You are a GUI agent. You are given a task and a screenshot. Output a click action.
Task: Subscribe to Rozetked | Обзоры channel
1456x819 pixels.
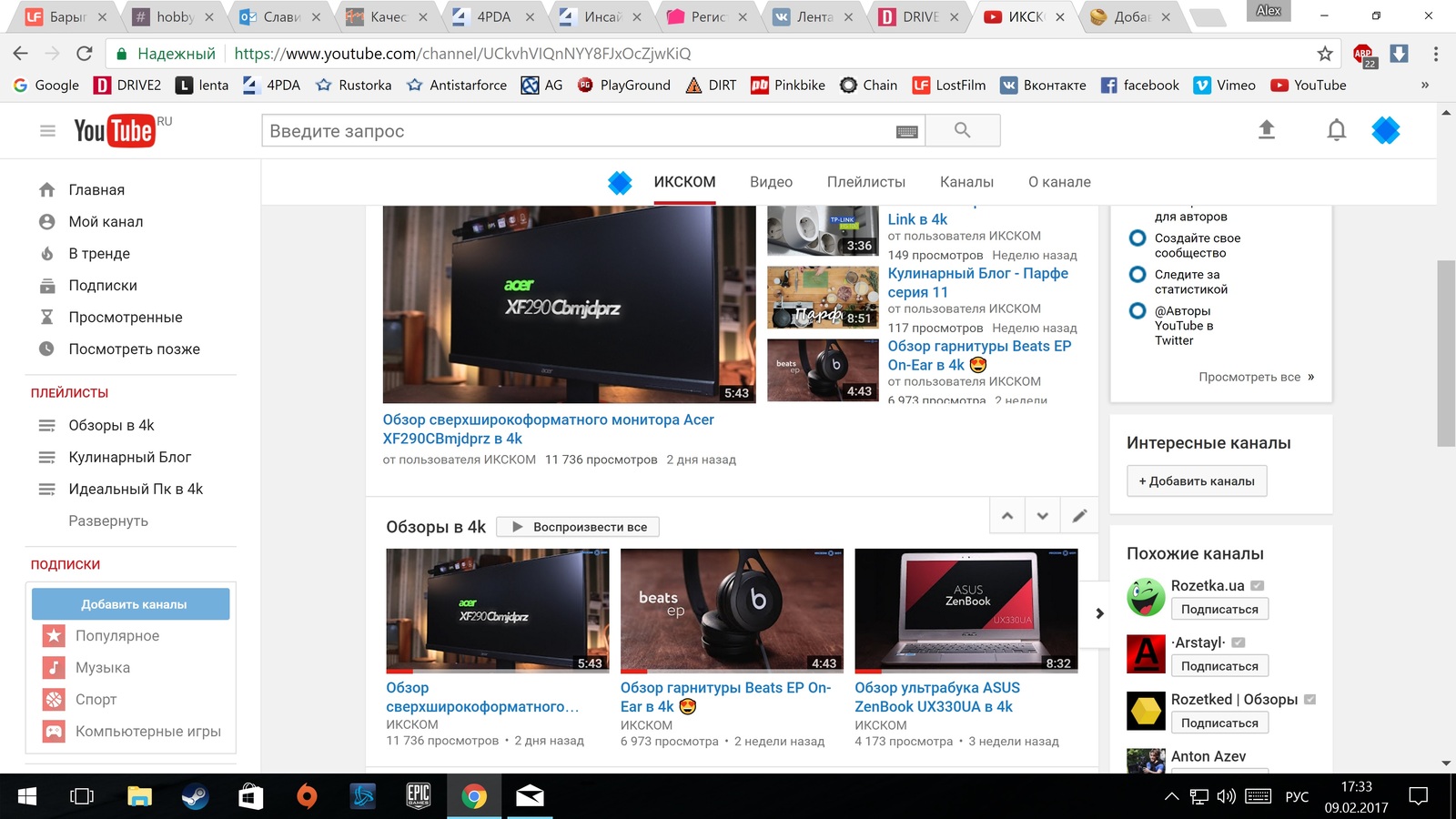pos(1219,723)
